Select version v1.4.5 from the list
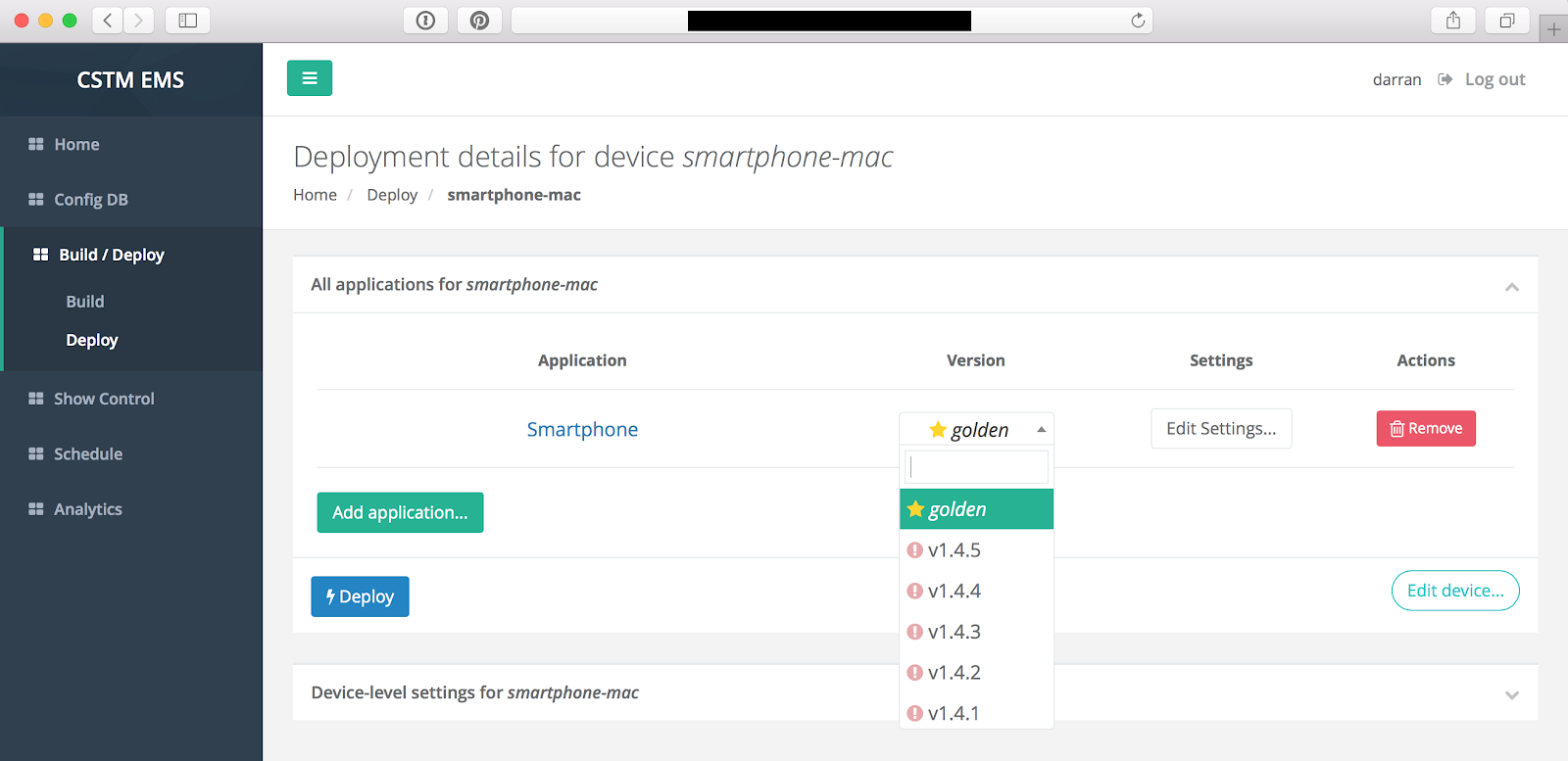 [955, 550]
